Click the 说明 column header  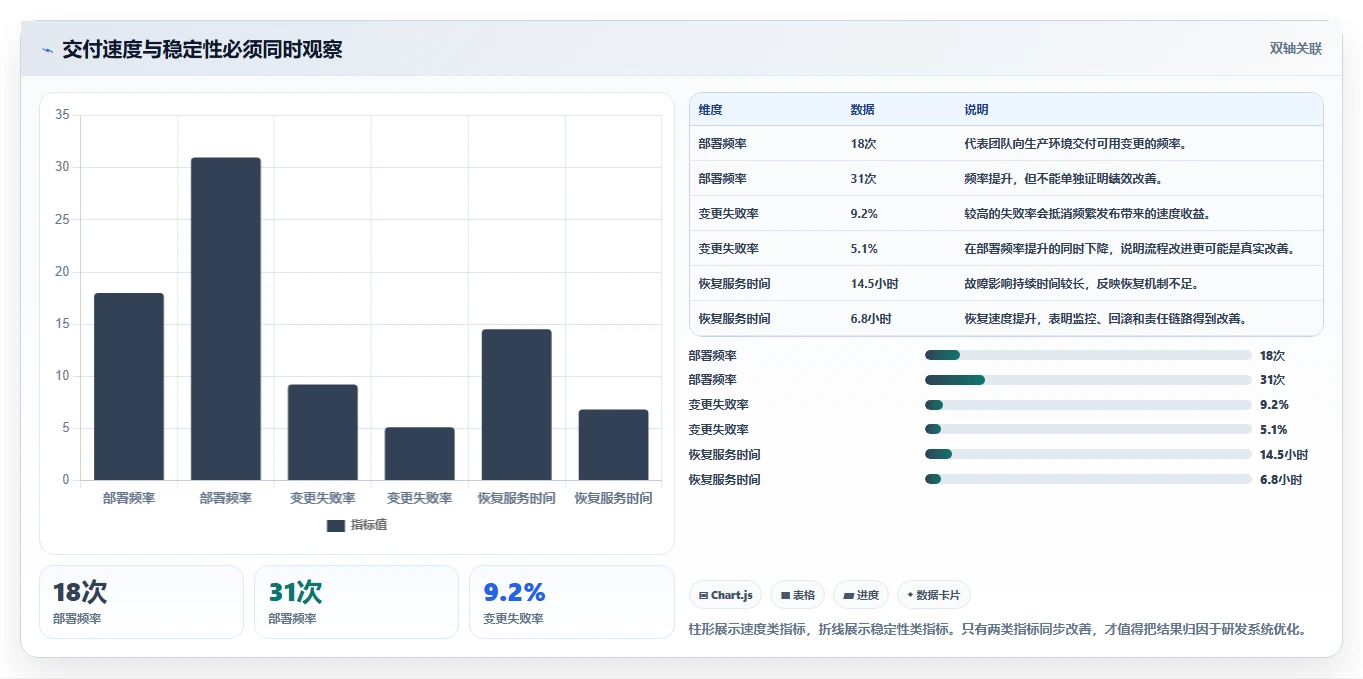[976, 110]
